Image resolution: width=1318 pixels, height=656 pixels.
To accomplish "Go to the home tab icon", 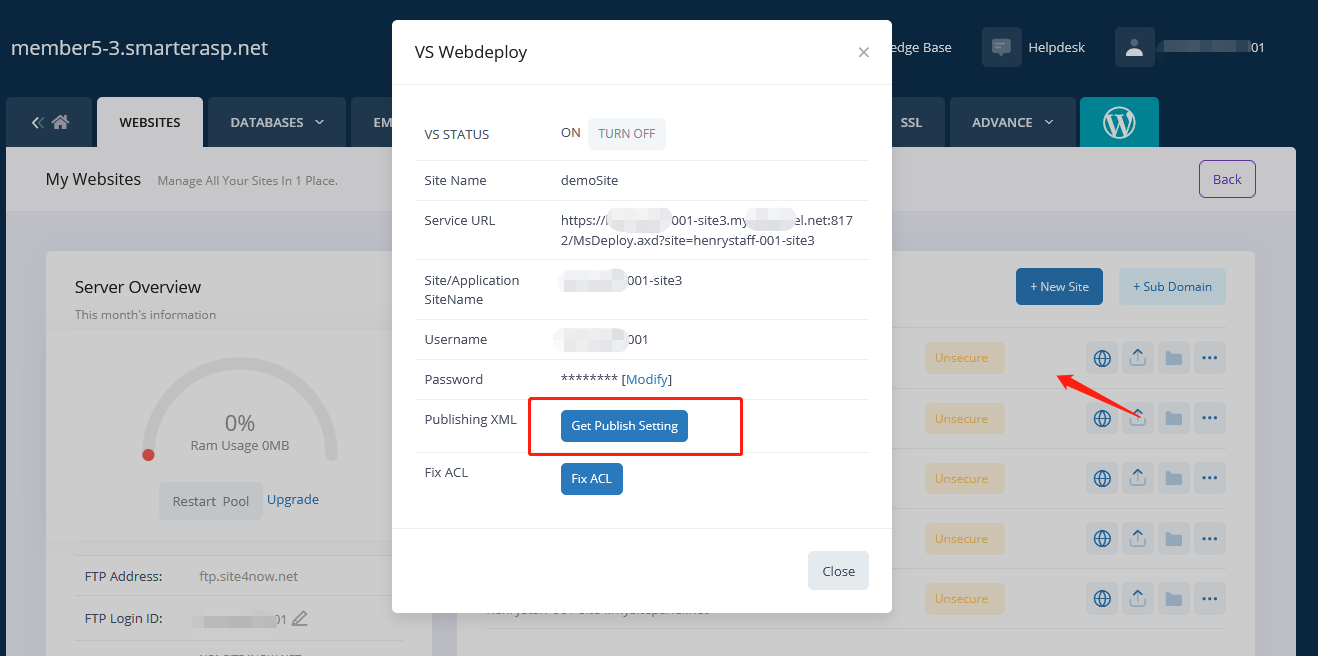I will point(60,122).
